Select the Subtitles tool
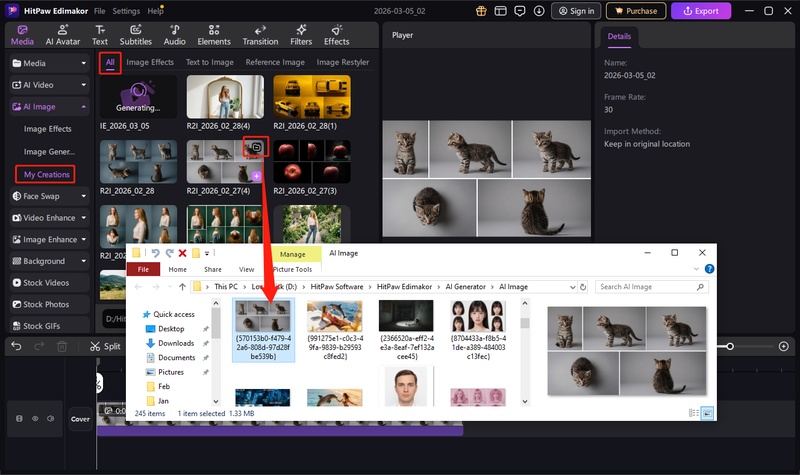 135,35
